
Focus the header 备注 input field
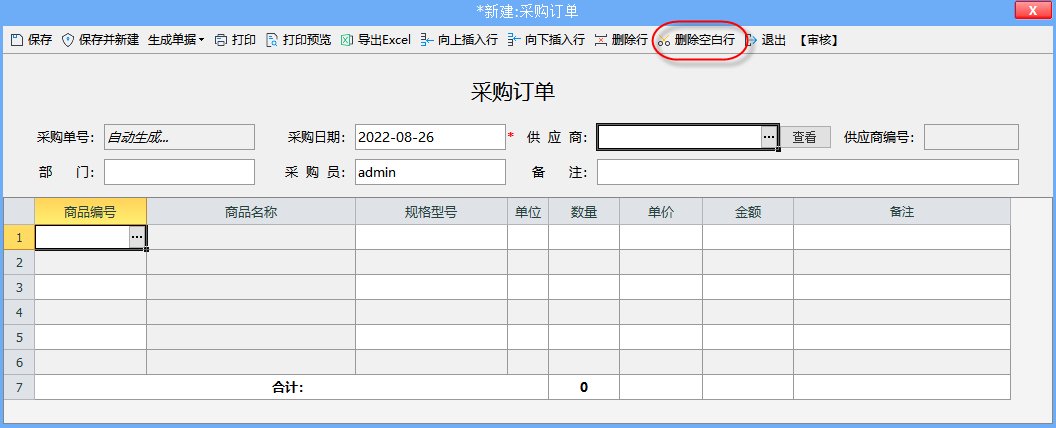(x=807, y=172)
